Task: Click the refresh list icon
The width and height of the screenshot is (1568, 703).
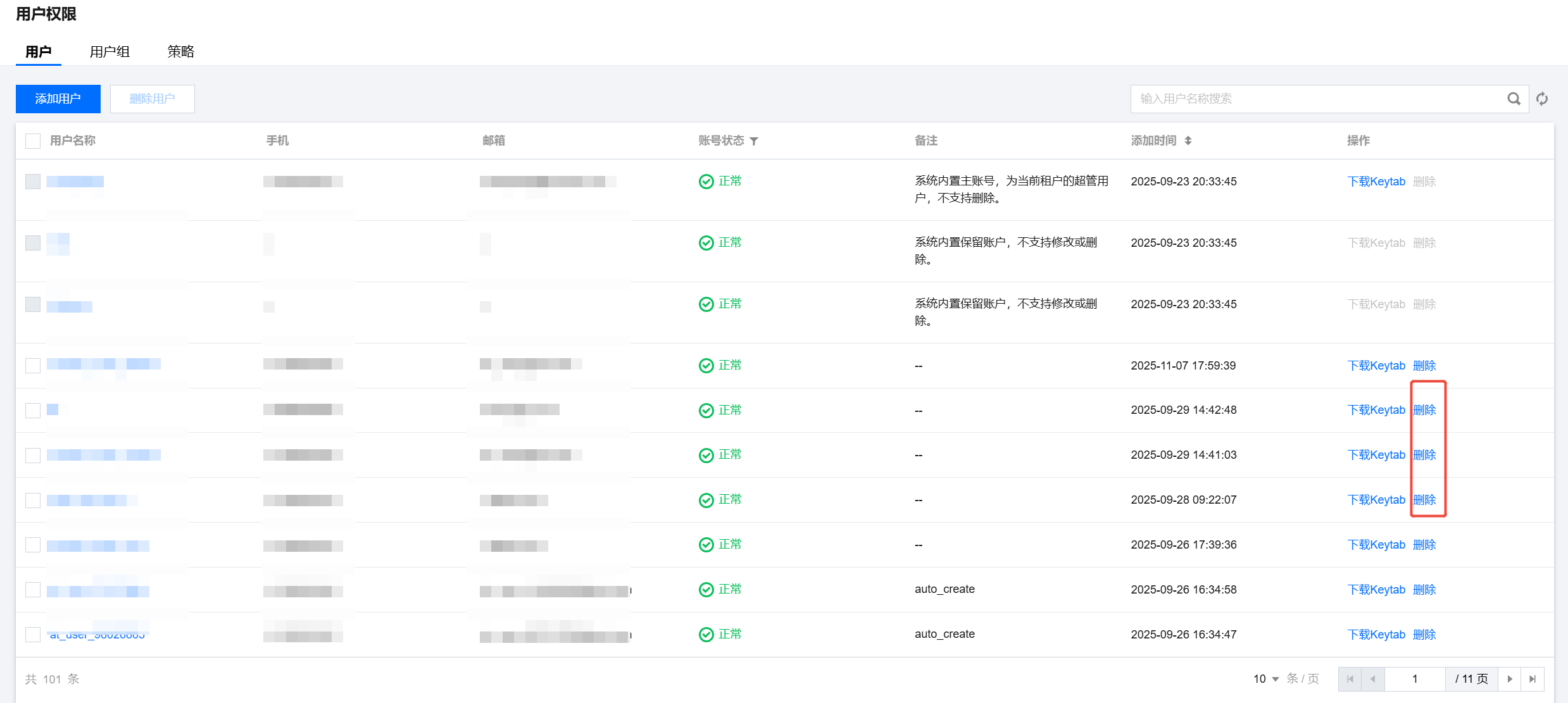Action: pos(1542,99)
